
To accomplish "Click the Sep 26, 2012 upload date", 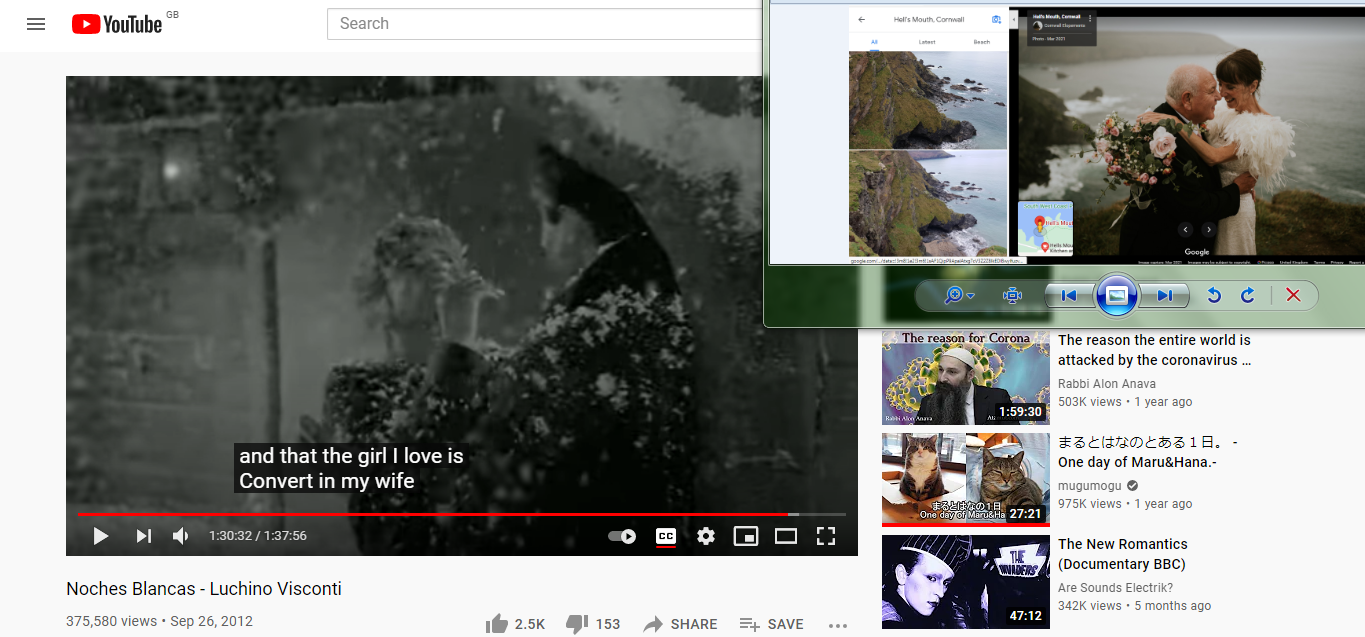I will coord(211,621).
